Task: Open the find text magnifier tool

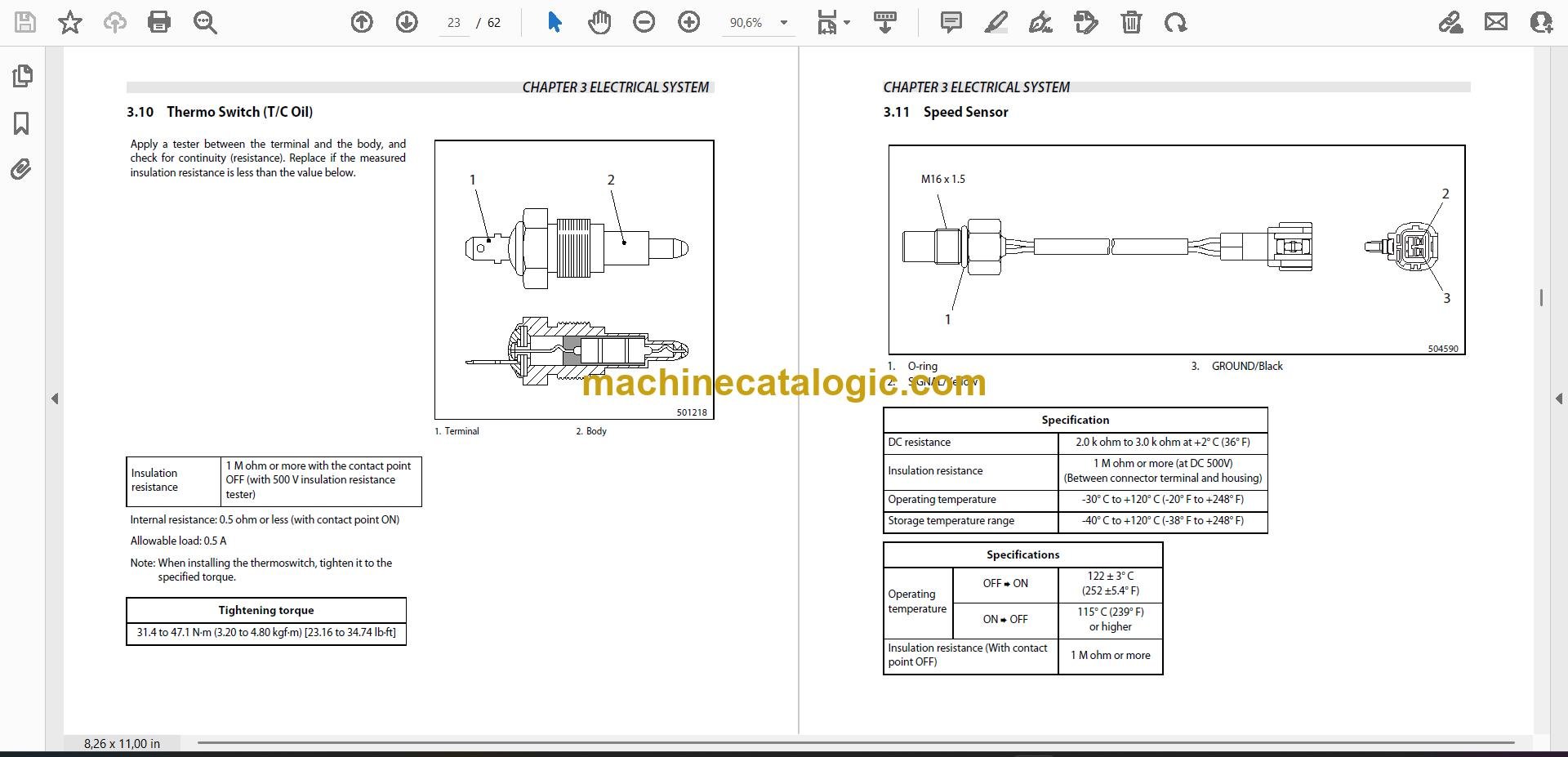Action: (x=205, y=22)
